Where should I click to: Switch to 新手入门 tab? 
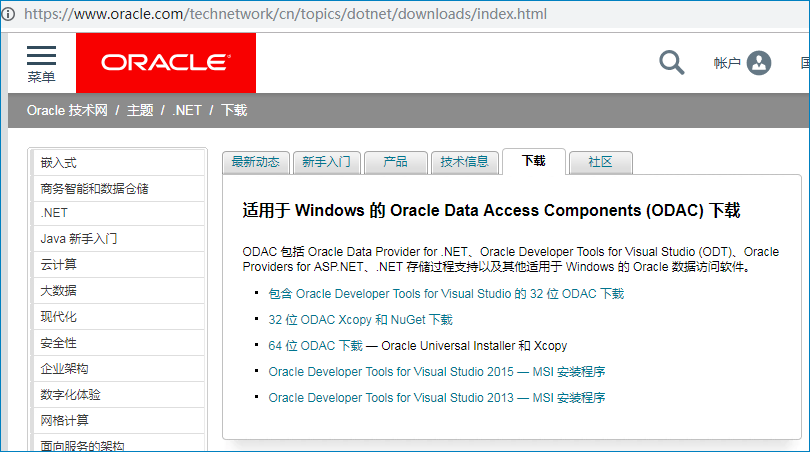pos(326,162)
